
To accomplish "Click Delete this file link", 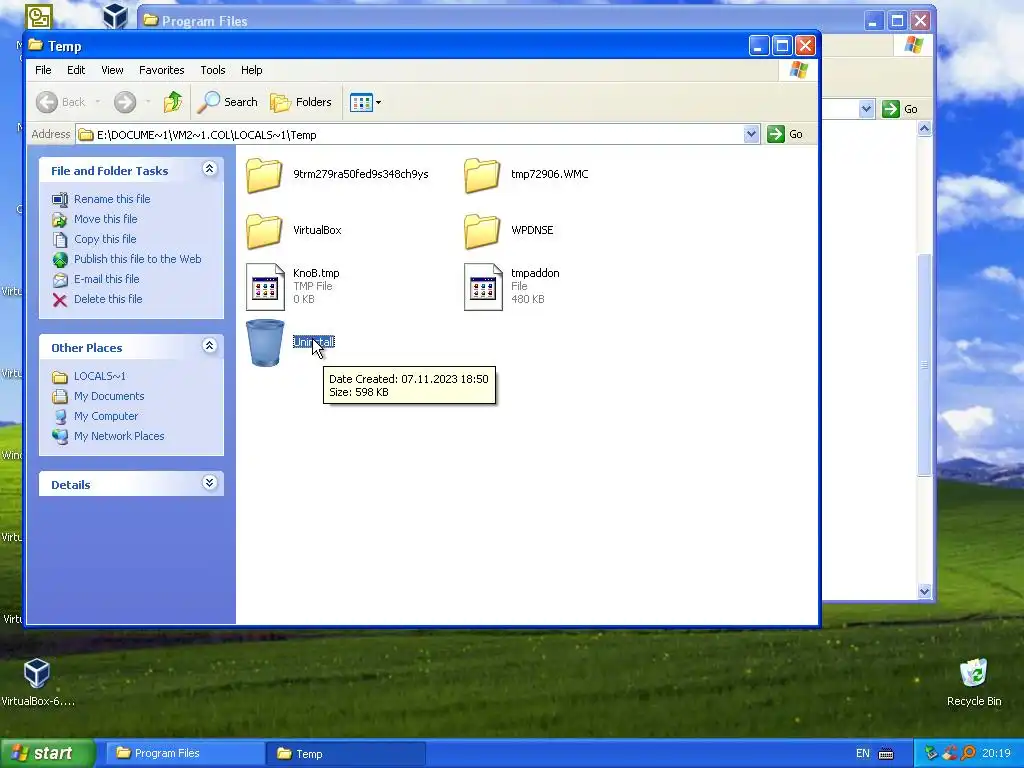I will pyautogui.click(x=108, y=299).
